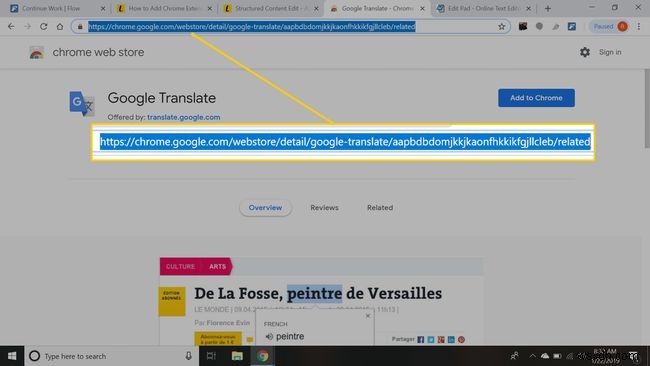
Task: Click the Add to Chrome button
Action: (x=536, y=98)
